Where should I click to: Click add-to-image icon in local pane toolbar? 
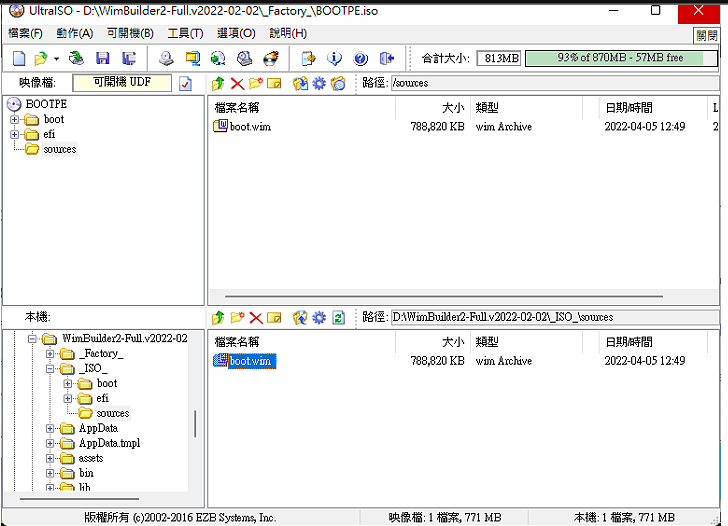coord(300,318)
